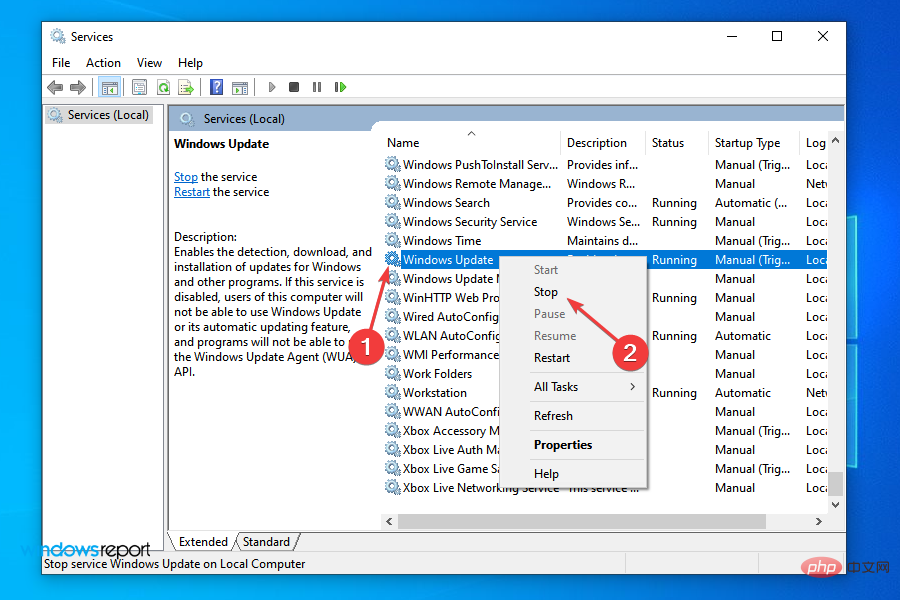Toggle the Show/Hide Console Tree button
900x600 pixels.
pyautogui.click(x=112, y=87)
